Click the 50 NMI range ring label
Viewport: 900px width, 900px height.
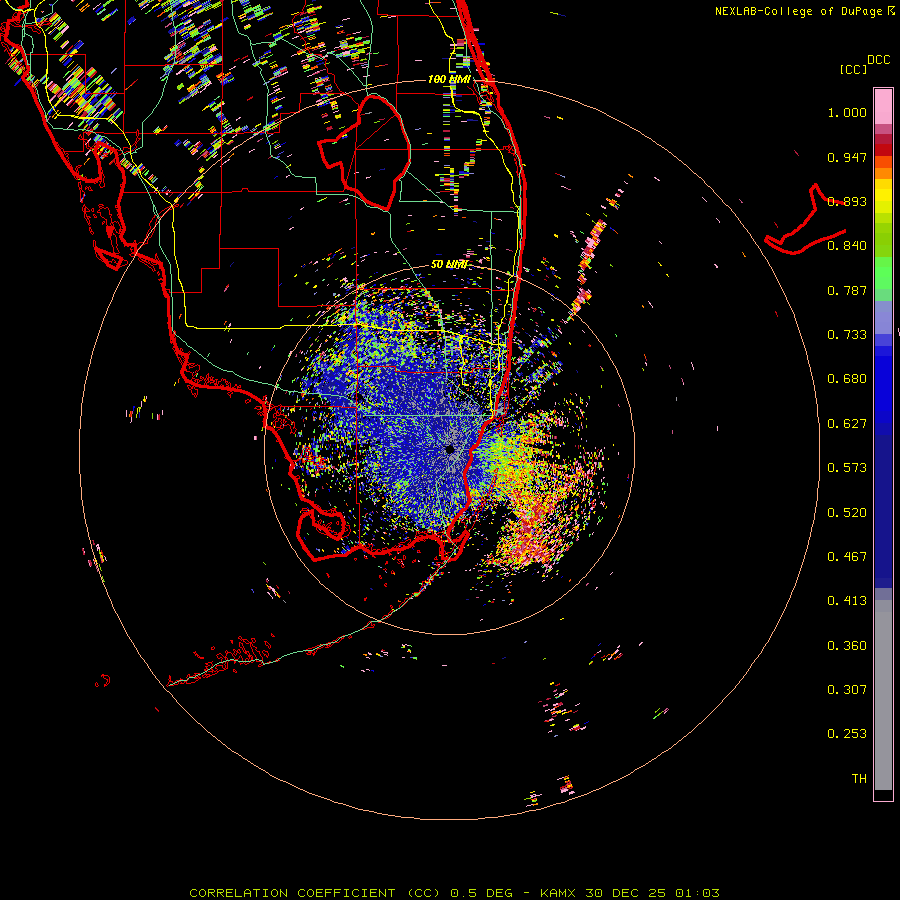point(449,265)
